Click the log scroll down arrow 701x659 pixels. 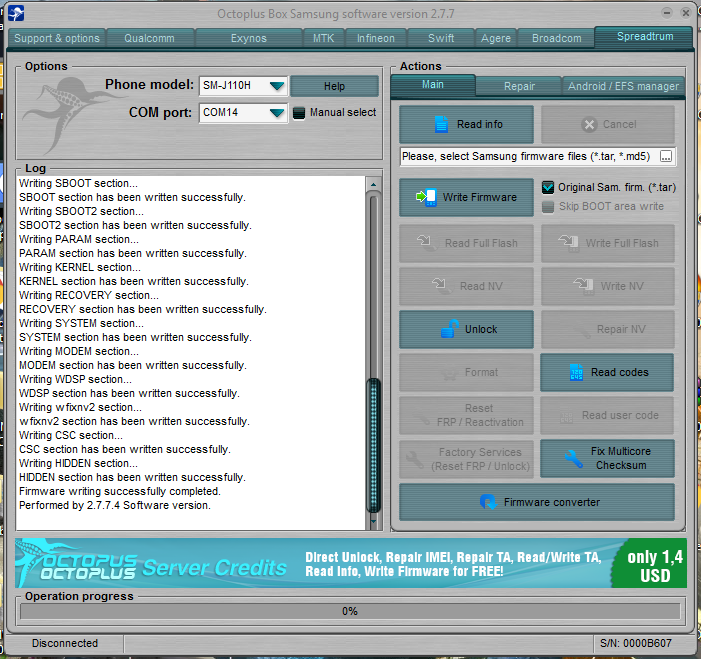point(373,521)
